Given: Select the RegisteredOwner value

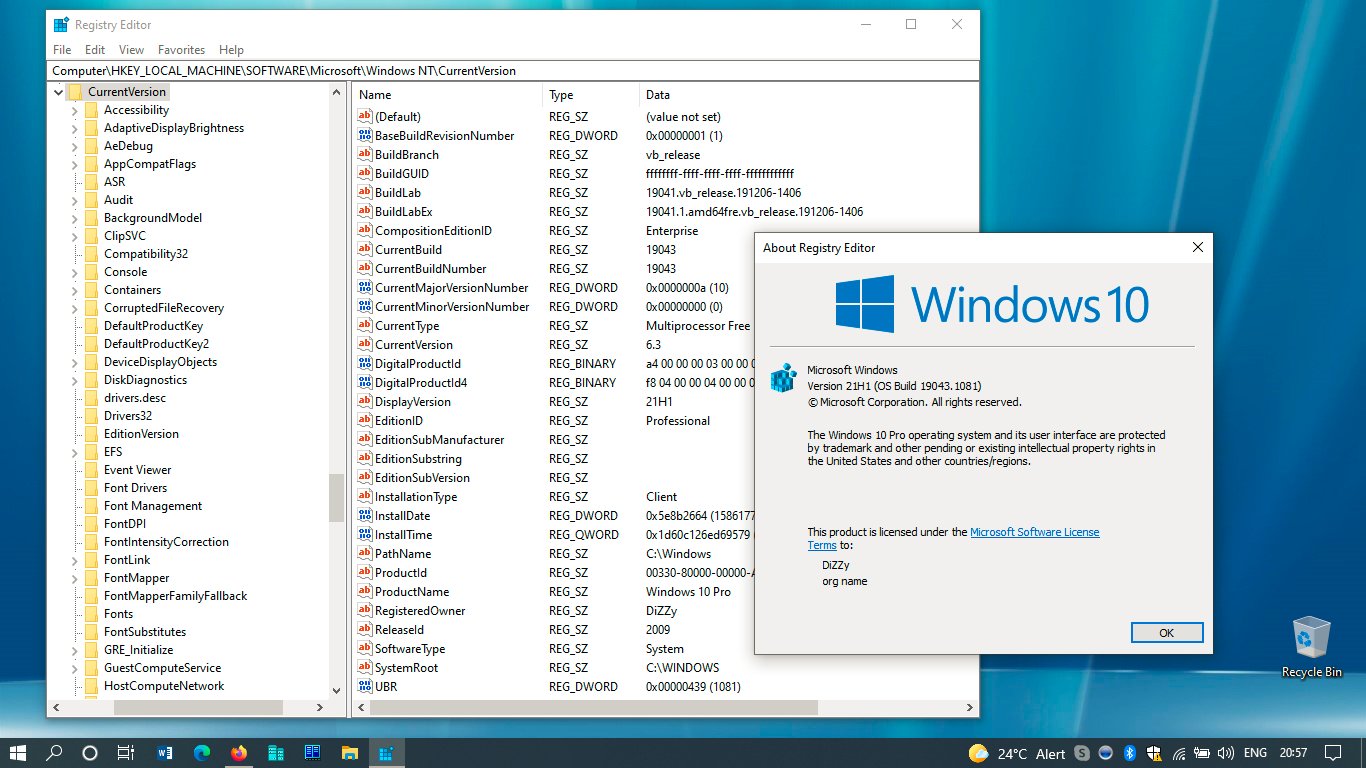Looking at the screenshot, I should 420,611.
